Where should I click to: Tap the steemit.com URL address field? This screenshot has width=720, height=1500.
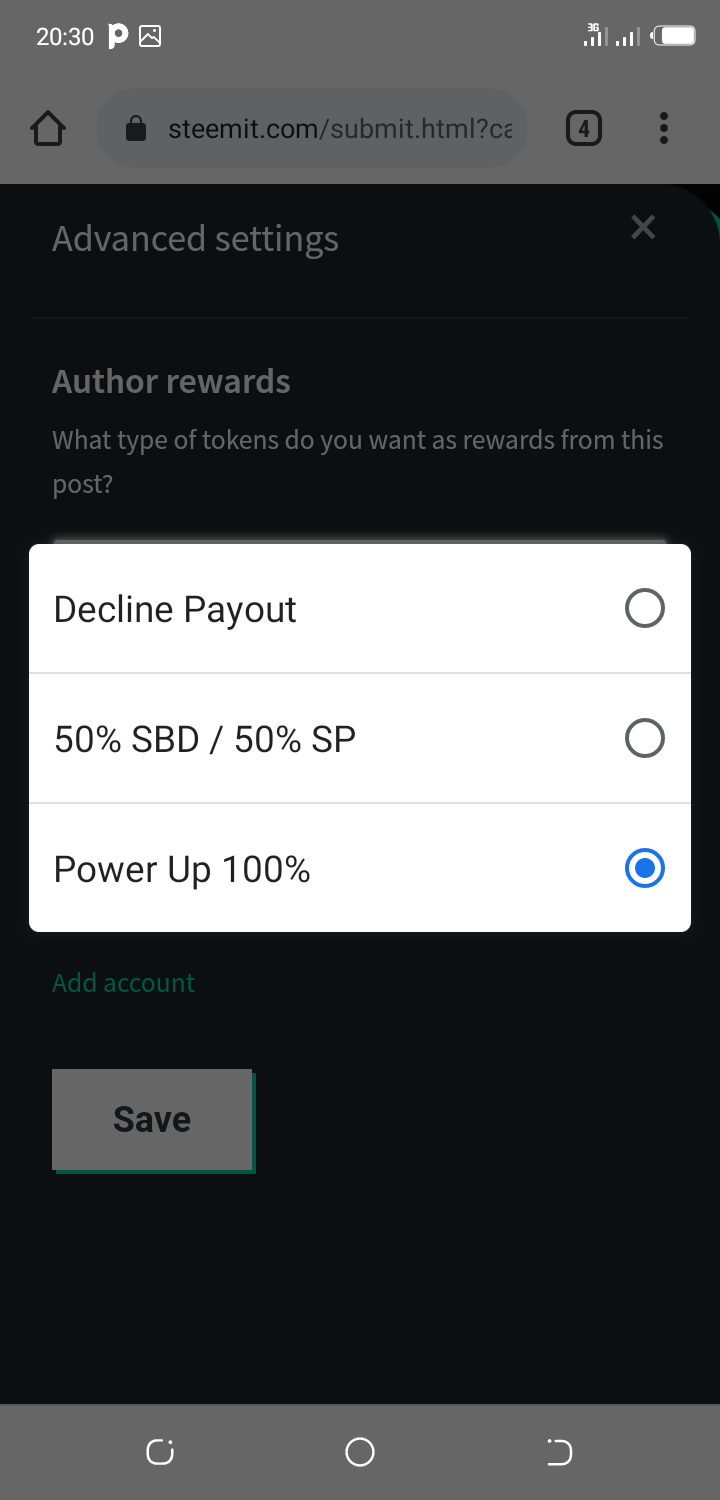pyautogui.click(x=312, y=128)
